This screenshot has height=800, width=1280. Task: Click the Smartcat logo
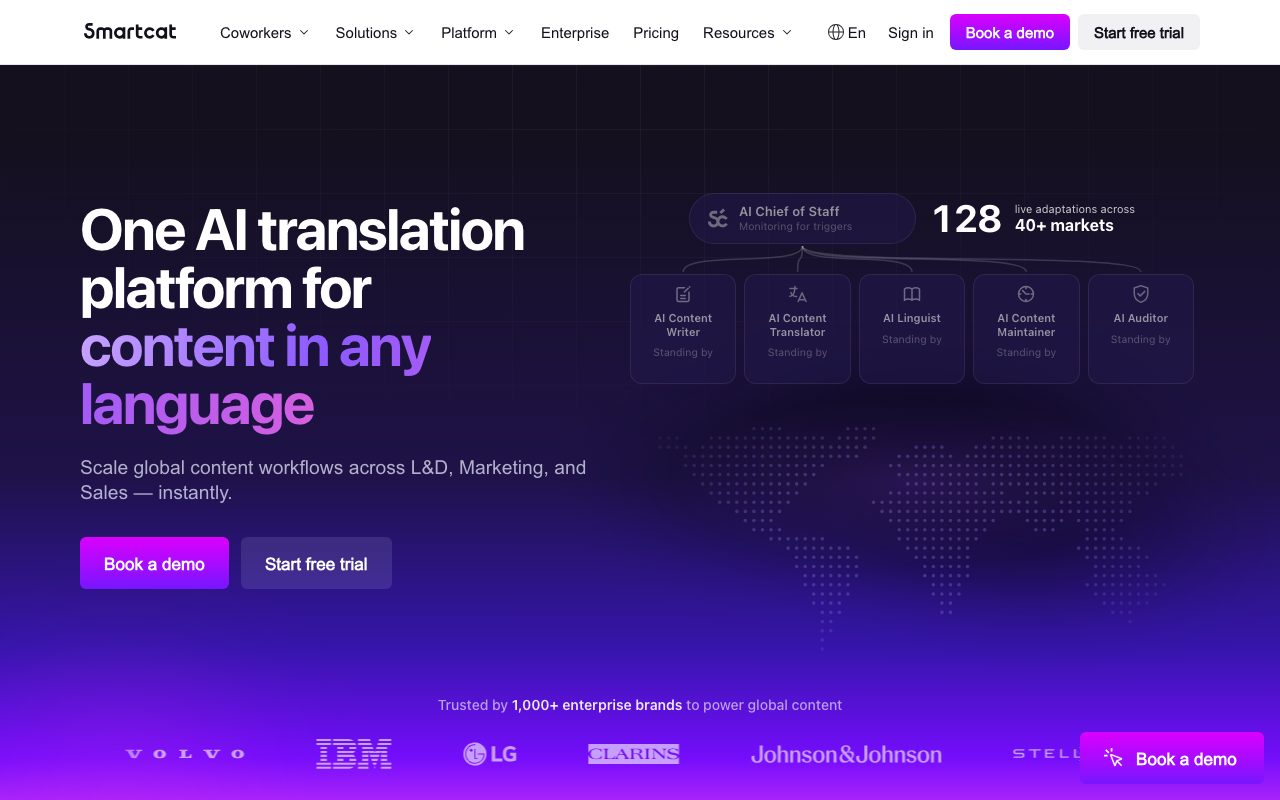point(130,31)
